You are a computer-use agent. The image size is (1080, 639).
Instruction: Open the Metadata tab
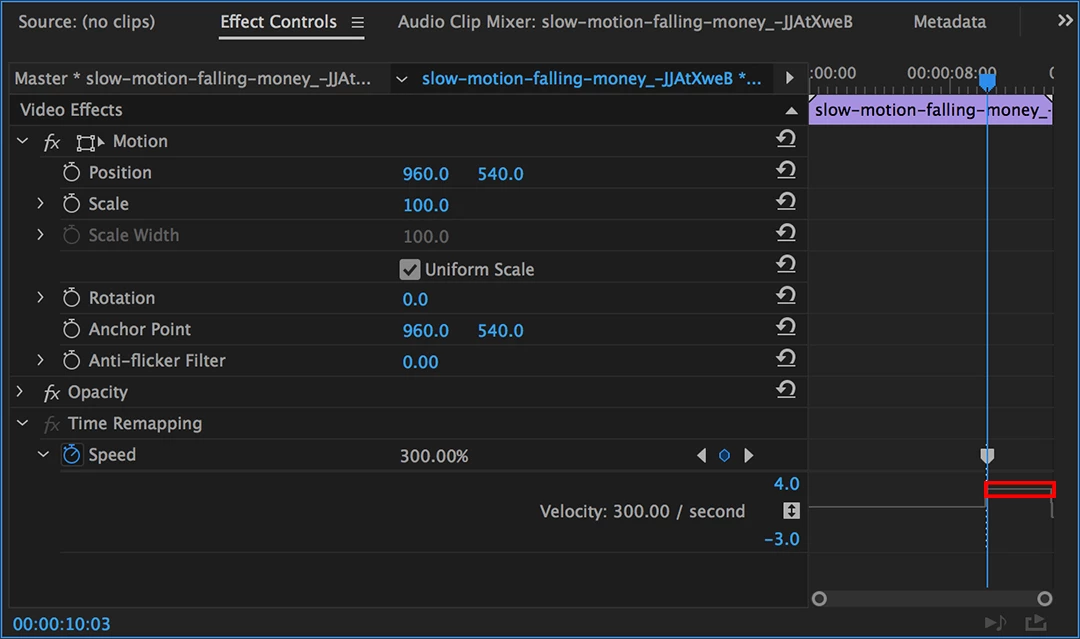click(949, 22)
